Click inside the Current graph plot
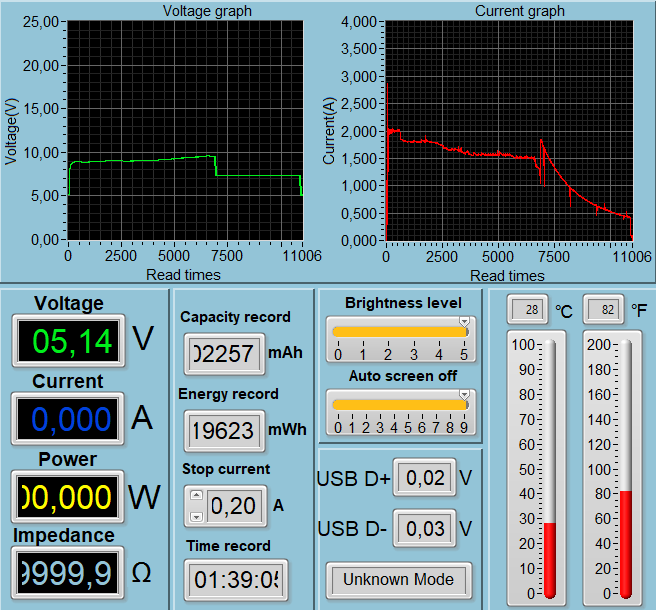 click(x=509, y=131)
